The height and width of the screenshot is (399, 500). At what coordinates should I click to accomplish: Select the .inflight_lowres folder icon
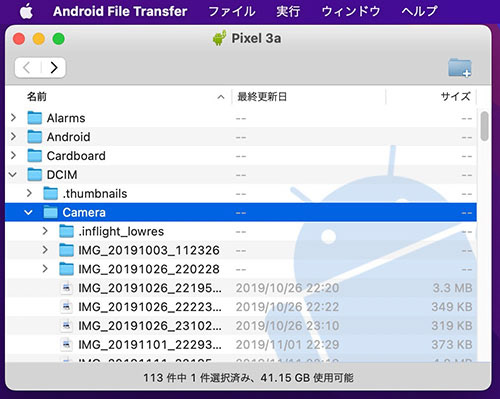67,231
